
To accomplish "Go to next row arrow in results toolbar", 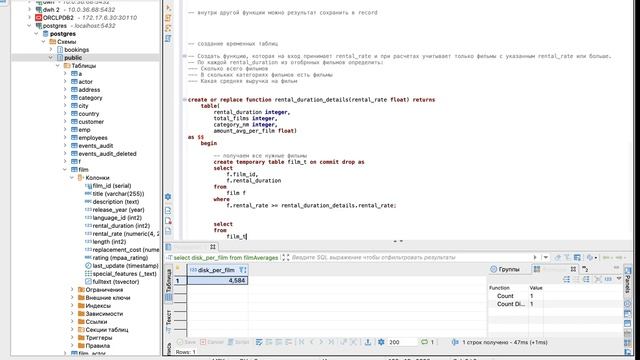I will click(x=321, y=342).
